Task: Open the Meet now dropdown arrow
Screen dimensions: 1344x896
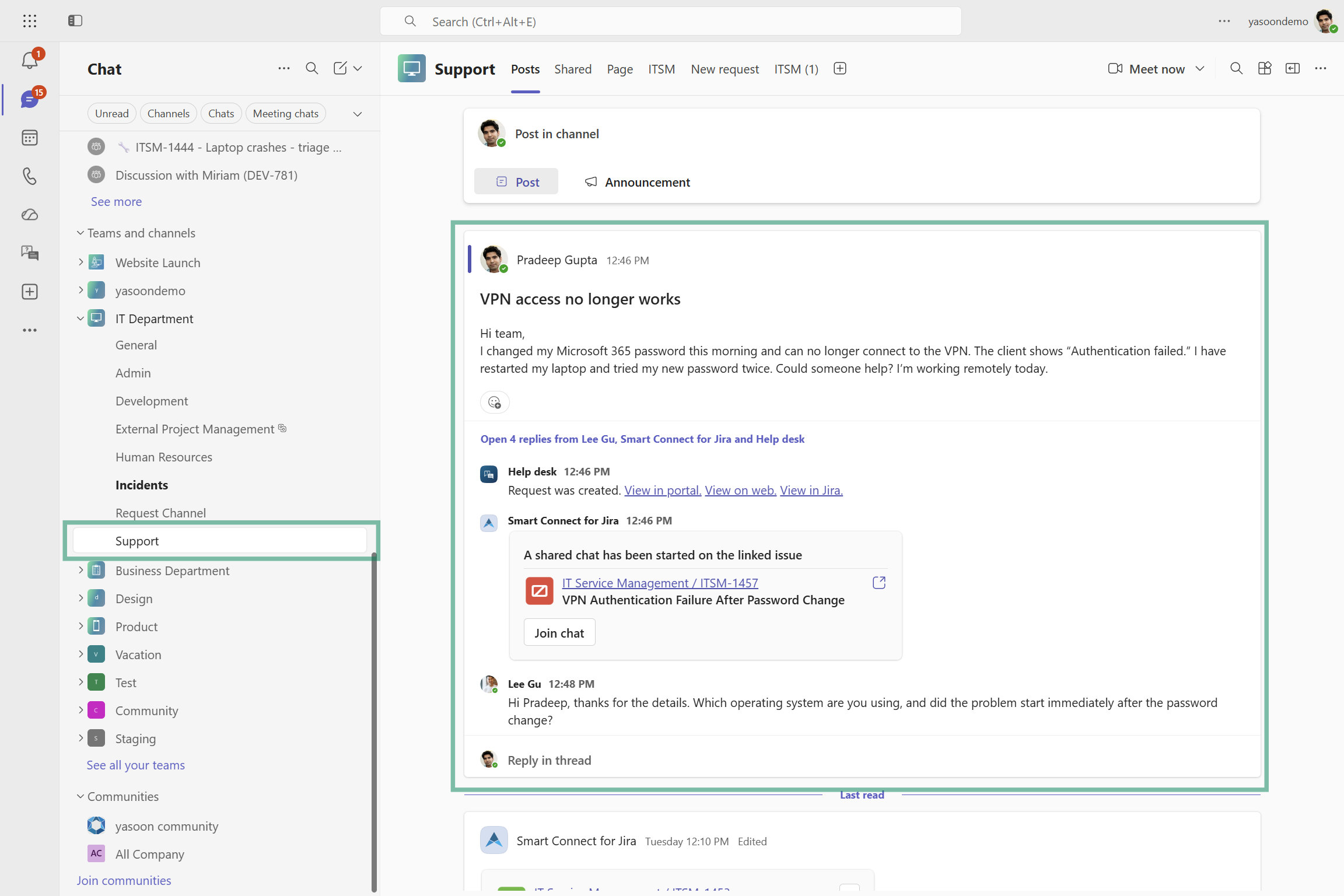Action: (x=1200, y=69)
